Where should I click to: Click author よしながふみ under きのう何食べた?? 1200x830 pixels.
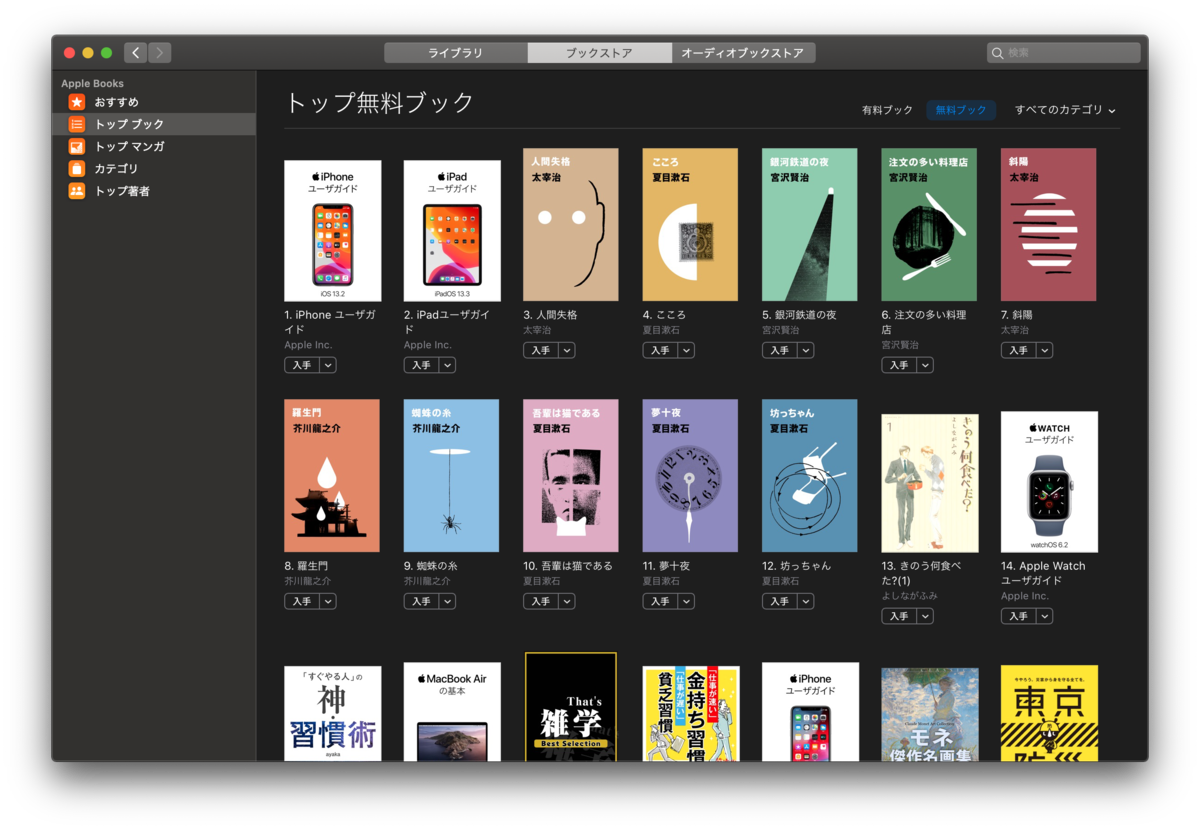click(910, 596)
